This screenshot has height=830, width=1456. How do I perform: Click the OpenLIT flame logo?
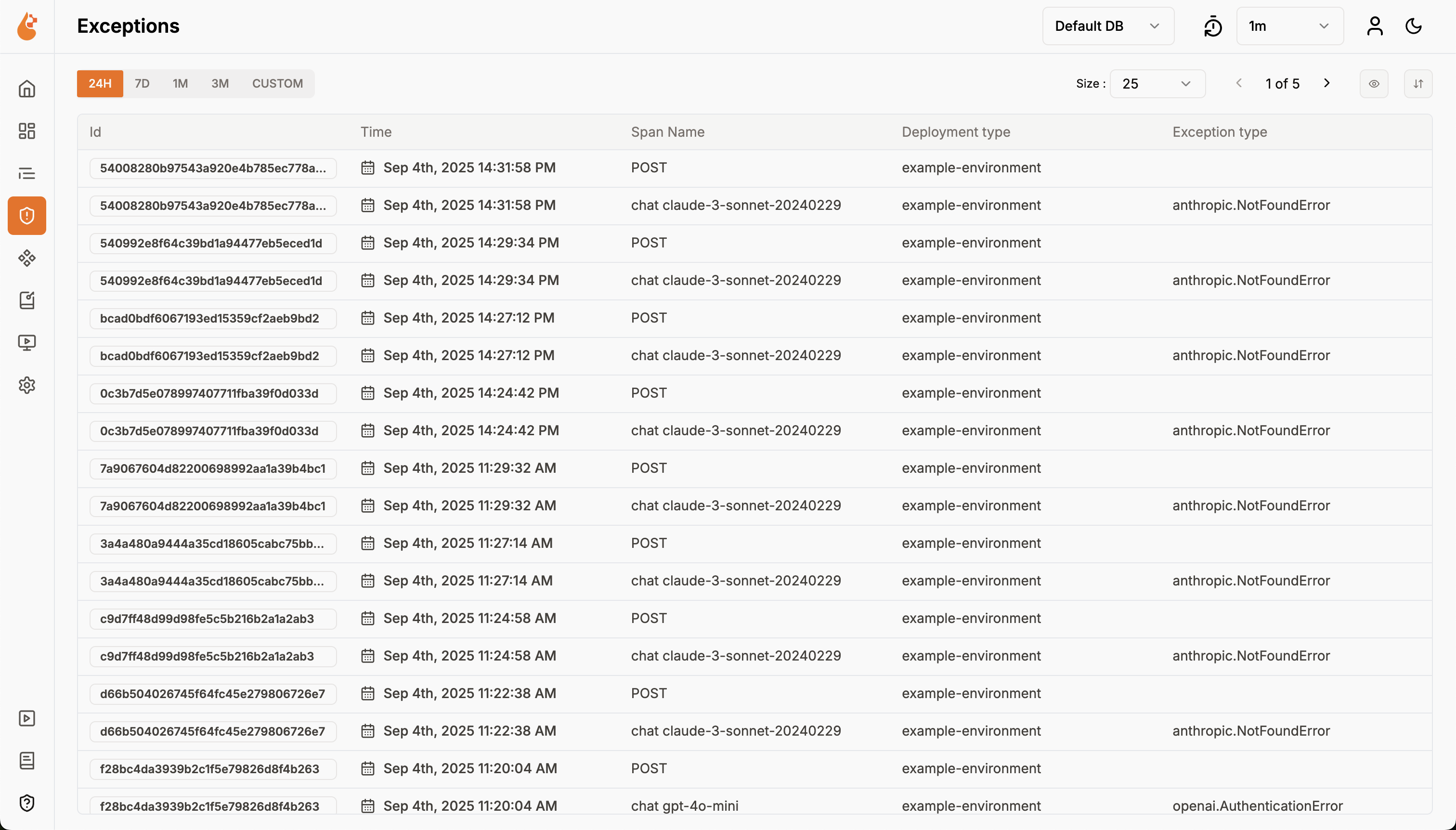pos(27,26)
